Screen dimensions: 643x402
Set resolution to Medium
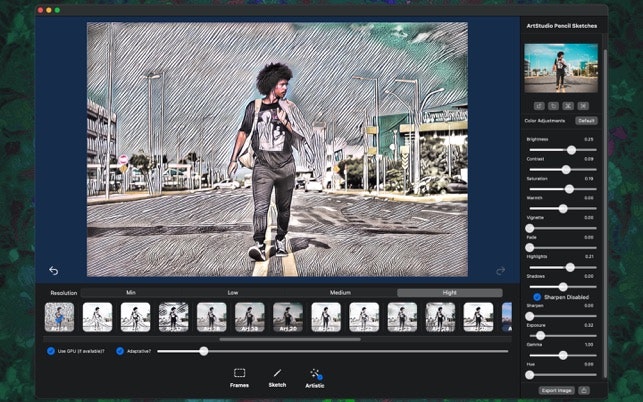coord(340,292)
